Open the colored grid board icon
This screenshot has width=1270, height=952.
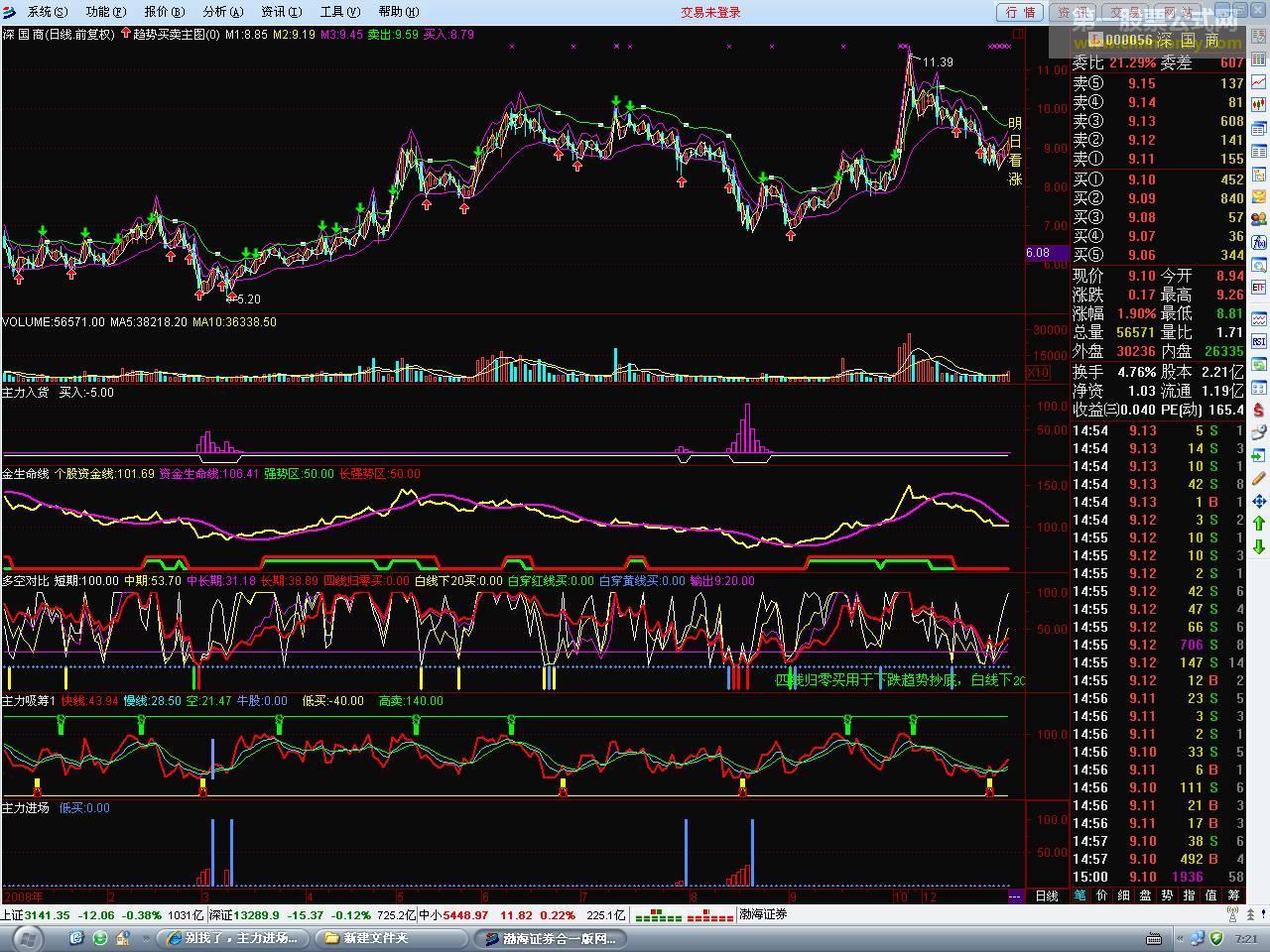click(1259, 59)
